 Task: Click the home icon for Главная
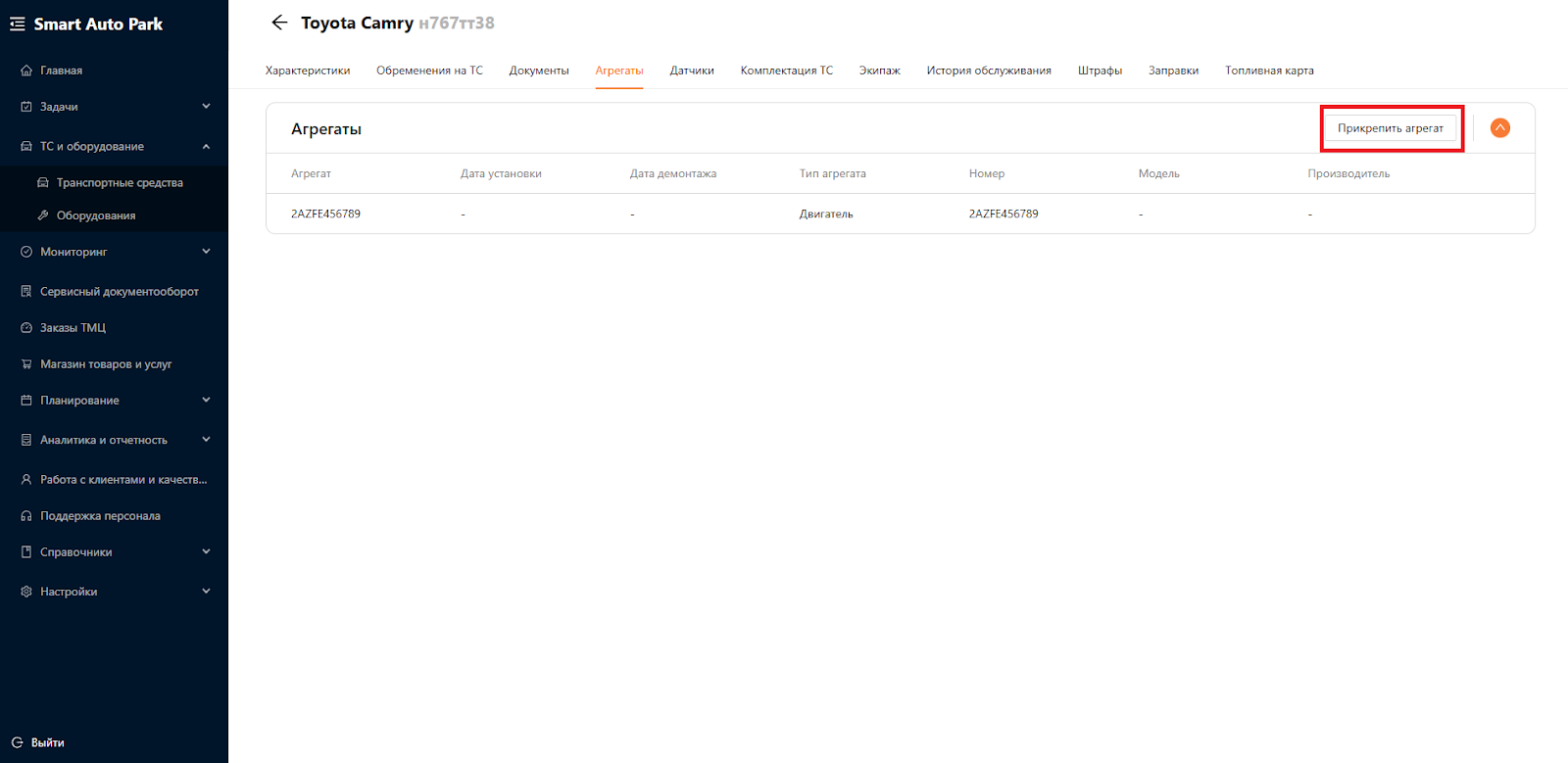tap(26, 71)
